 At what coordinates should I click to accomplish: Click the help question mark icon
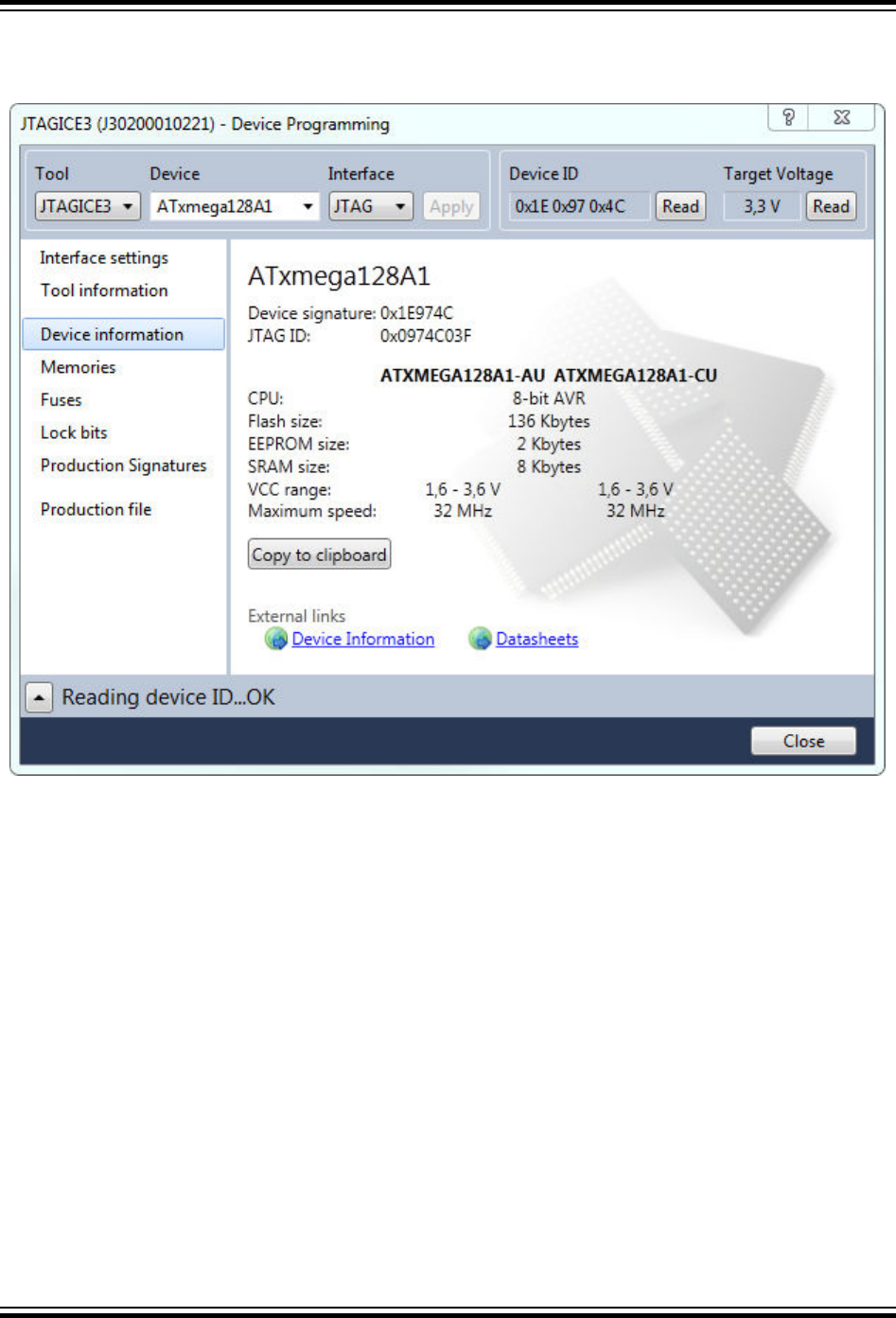point(788,117)
